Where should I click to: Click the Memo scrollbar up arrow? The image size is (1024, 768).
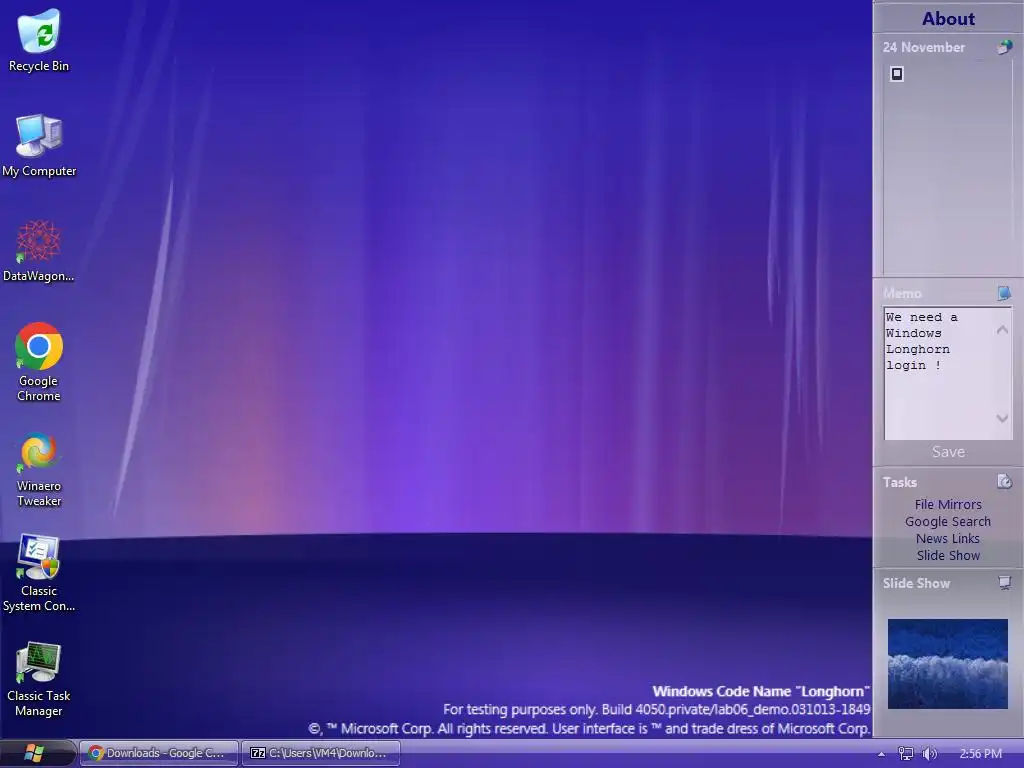[1002, 330]
